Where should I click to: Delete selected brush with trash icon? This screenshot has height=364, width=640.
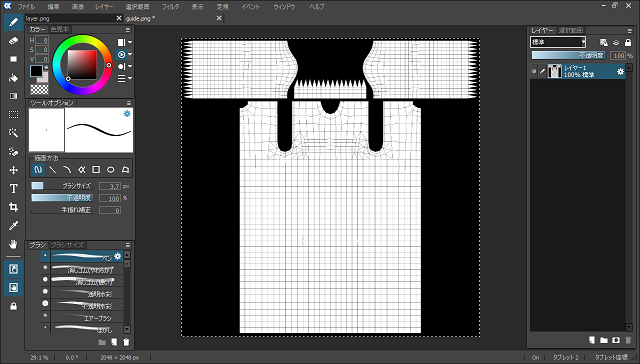tap(126, 342)
